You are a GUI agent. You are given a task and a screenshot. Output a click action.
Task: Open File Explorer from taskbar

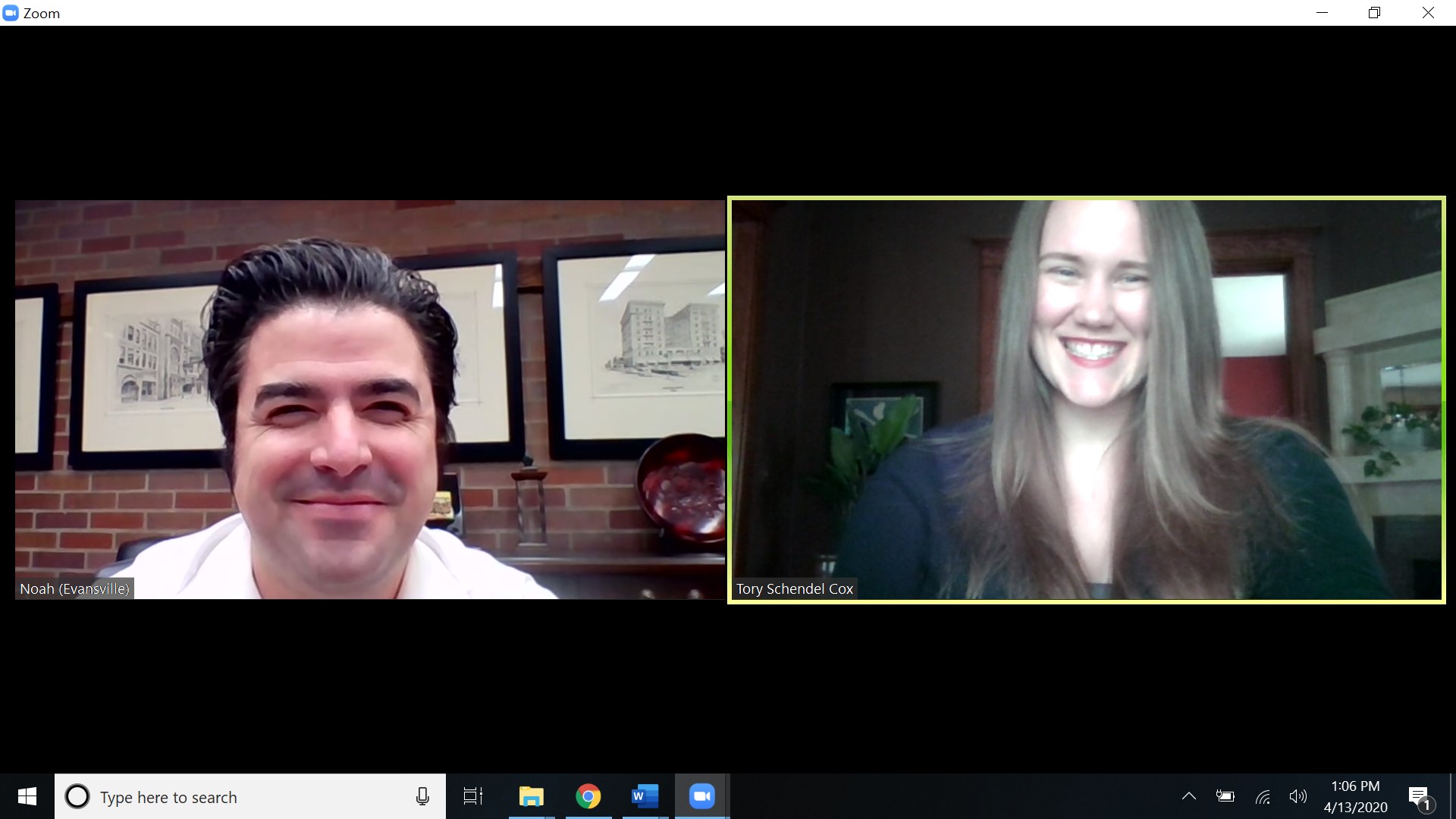pyautogui.click(x=531, y=796)
